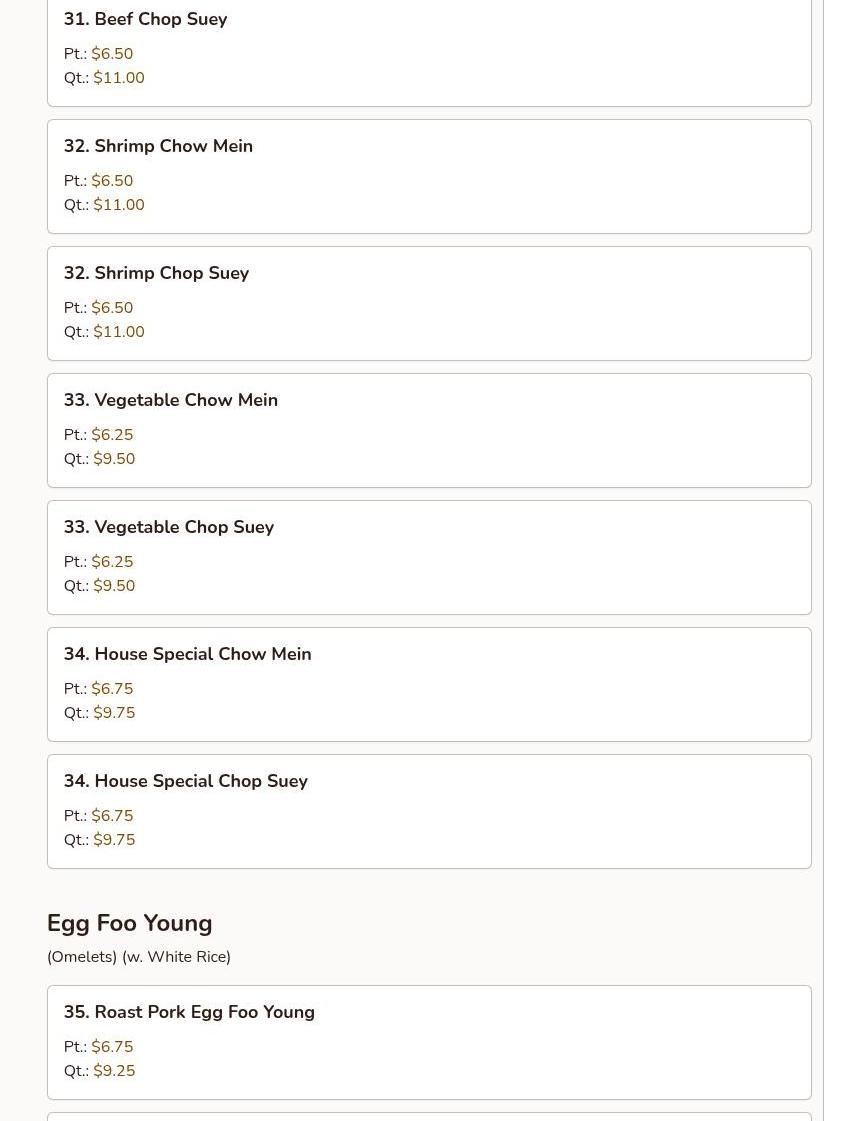Click Shrimp Chow Mein pint price $6.50
Viewport: 844px width, 1121px height.
click(x=112, y=181)
